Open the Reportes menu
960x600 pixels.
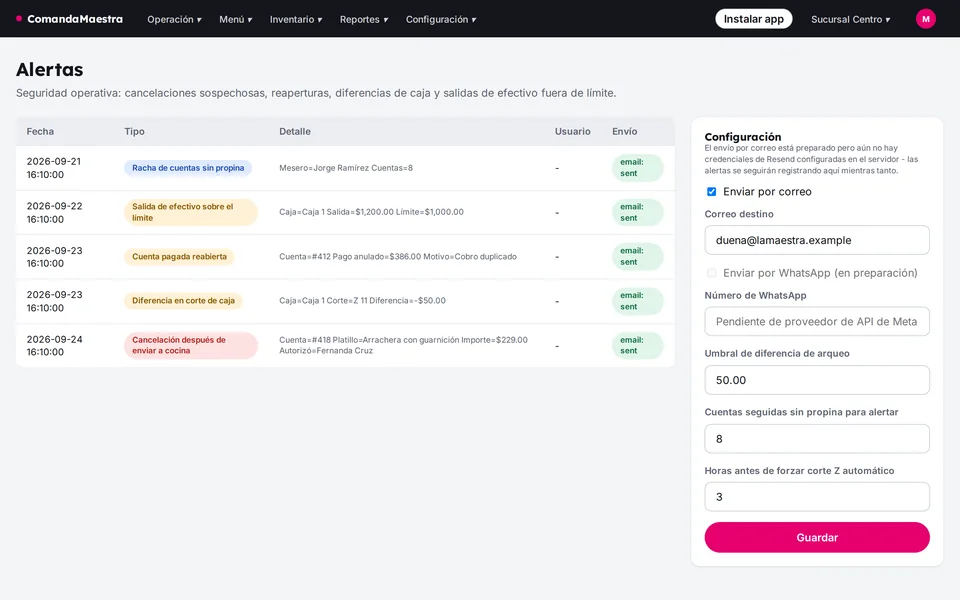click(x=364, y=20)
